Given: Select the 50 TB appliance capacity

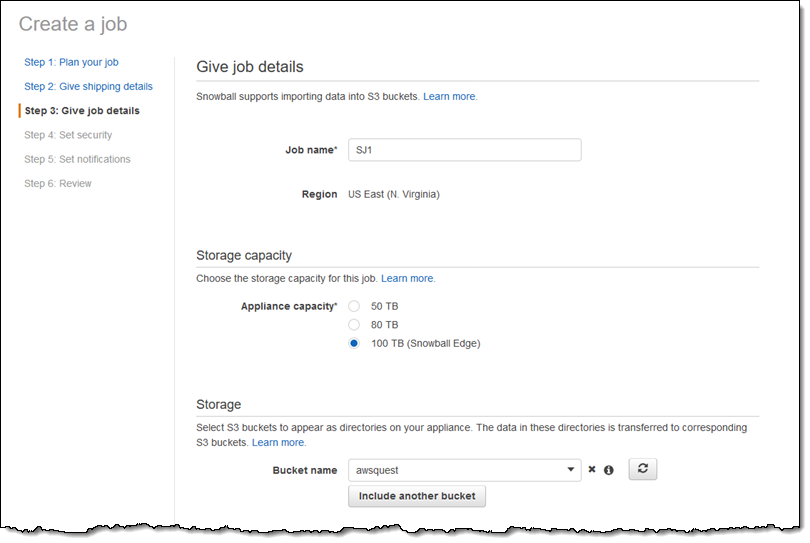Looking at the screenshot, I should coord(354,306).
